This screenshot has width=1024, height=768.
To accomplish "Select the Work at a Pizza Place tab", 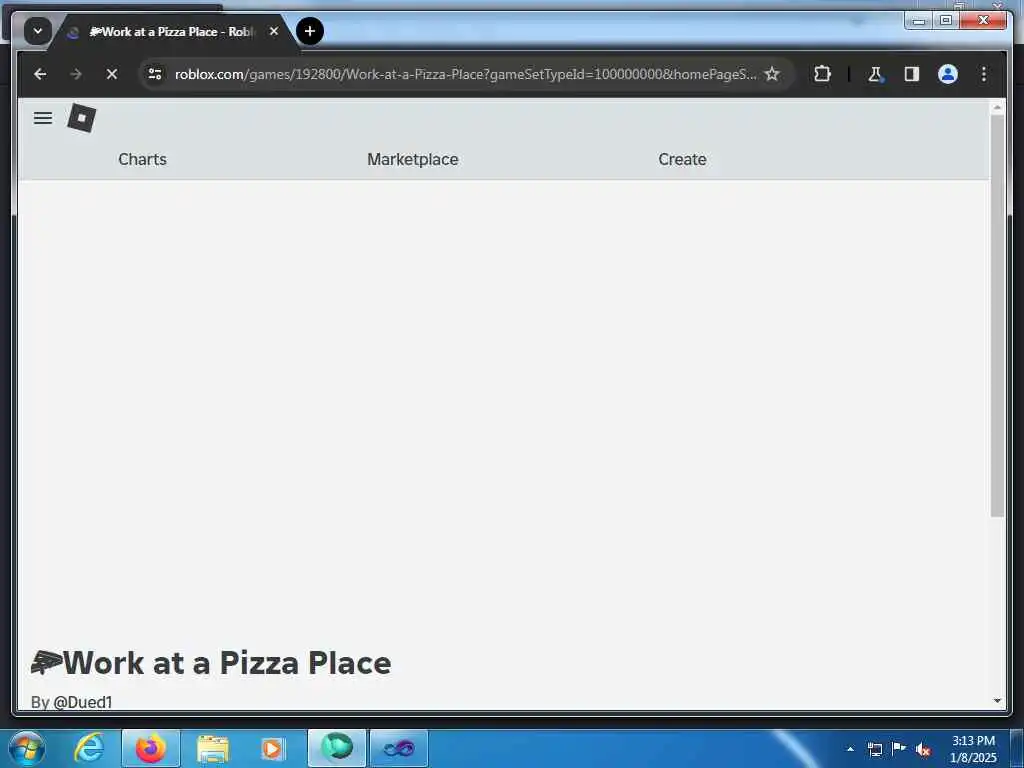I will (171, 31).
